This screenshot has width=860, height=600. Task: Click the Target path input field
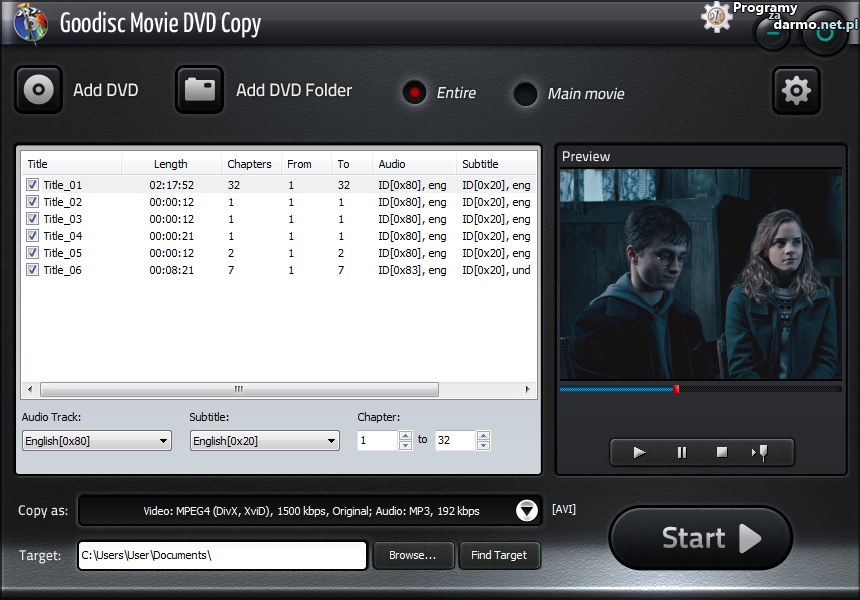(x=222, y=556)
